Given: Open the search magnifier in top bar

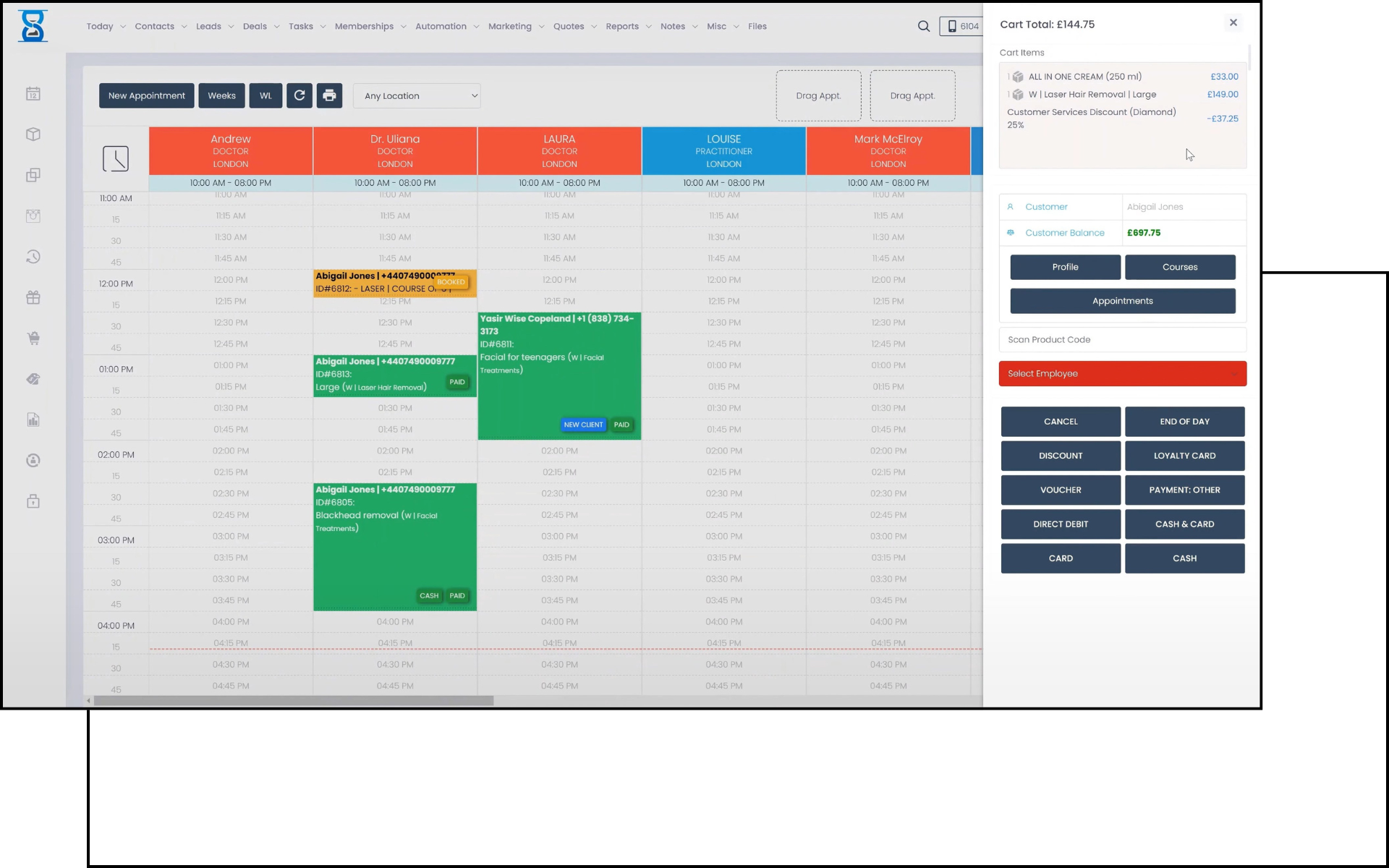Looking at the screenshot, I should click(924, 26).
